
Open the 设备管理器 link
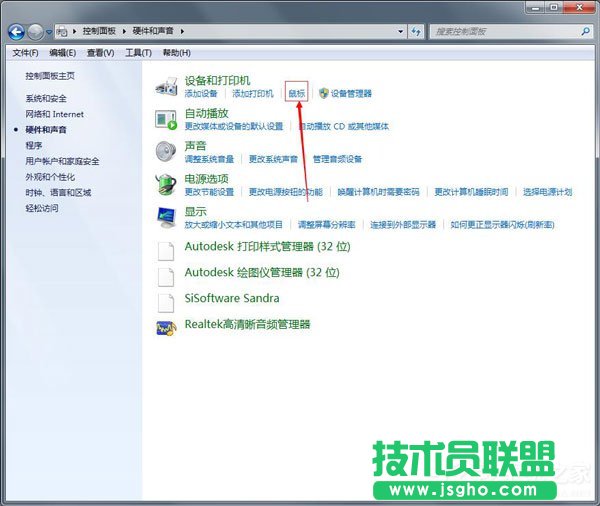(351, 93)
